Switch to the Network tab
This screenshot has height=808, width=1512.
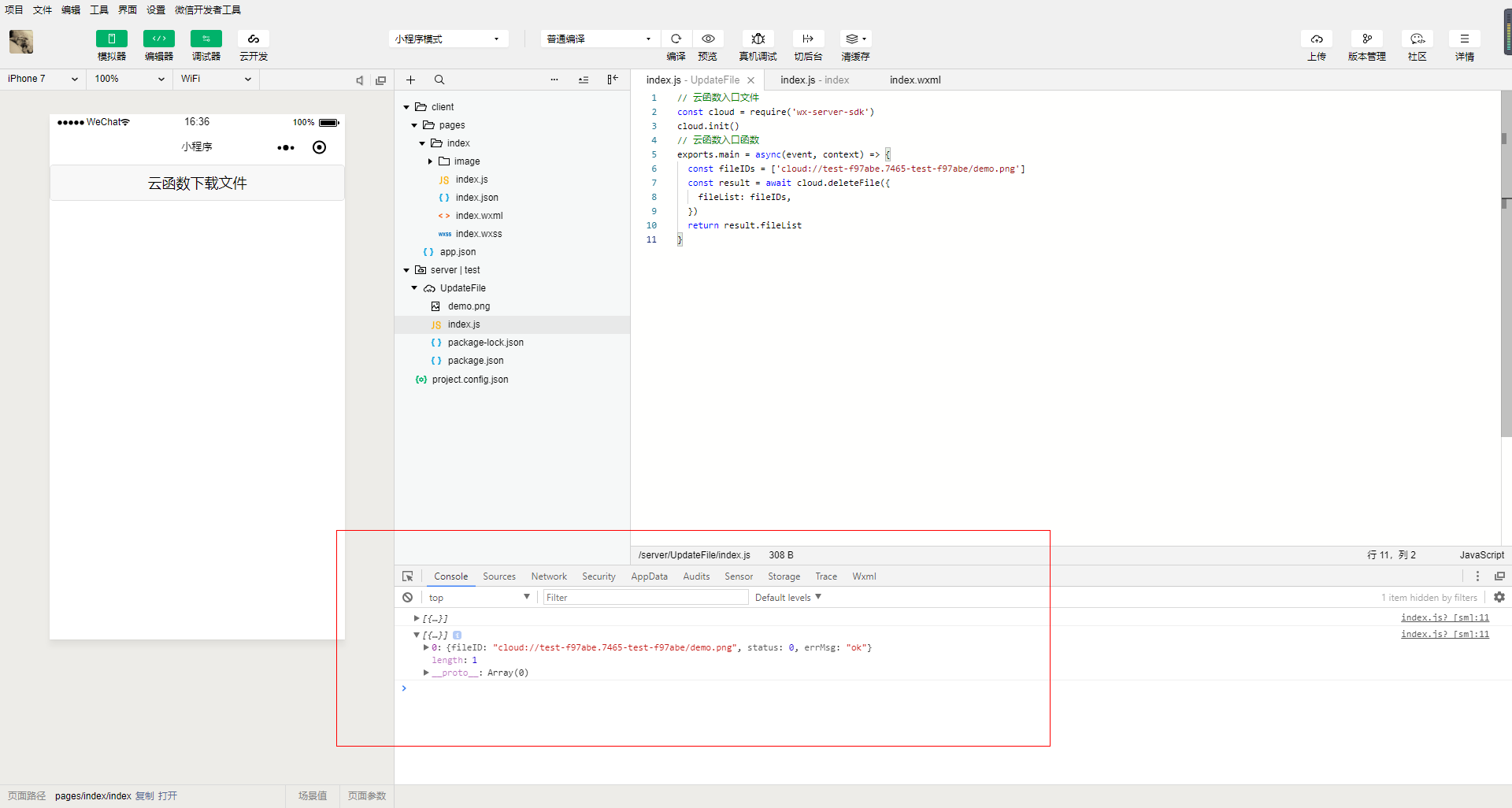pos(549,576)
